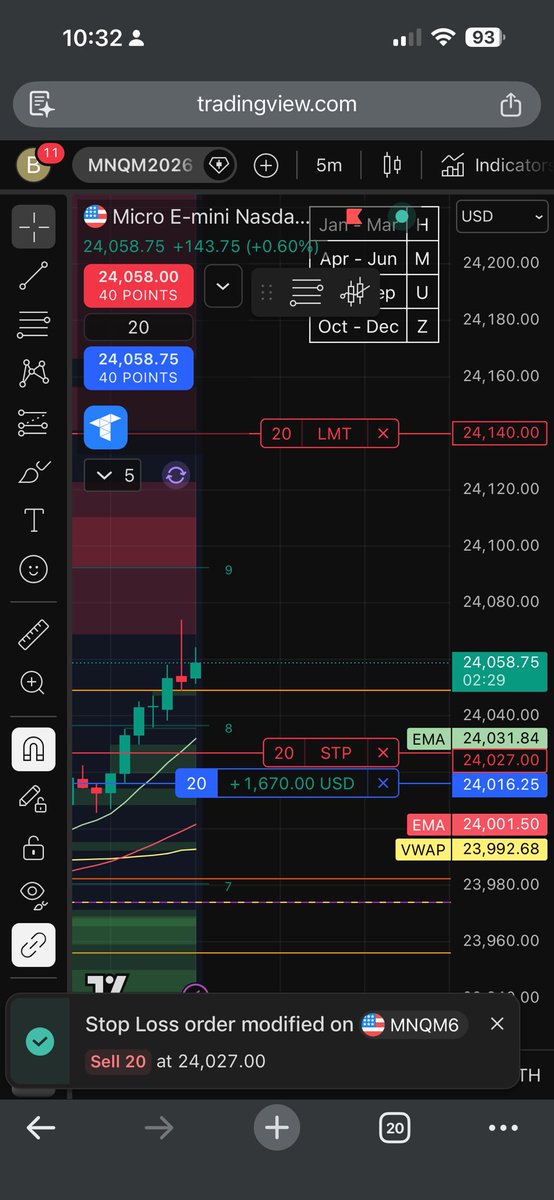Cancel the 20 LMT limit order
Viewport: 554px width, 1200px height.
[383, 433]
